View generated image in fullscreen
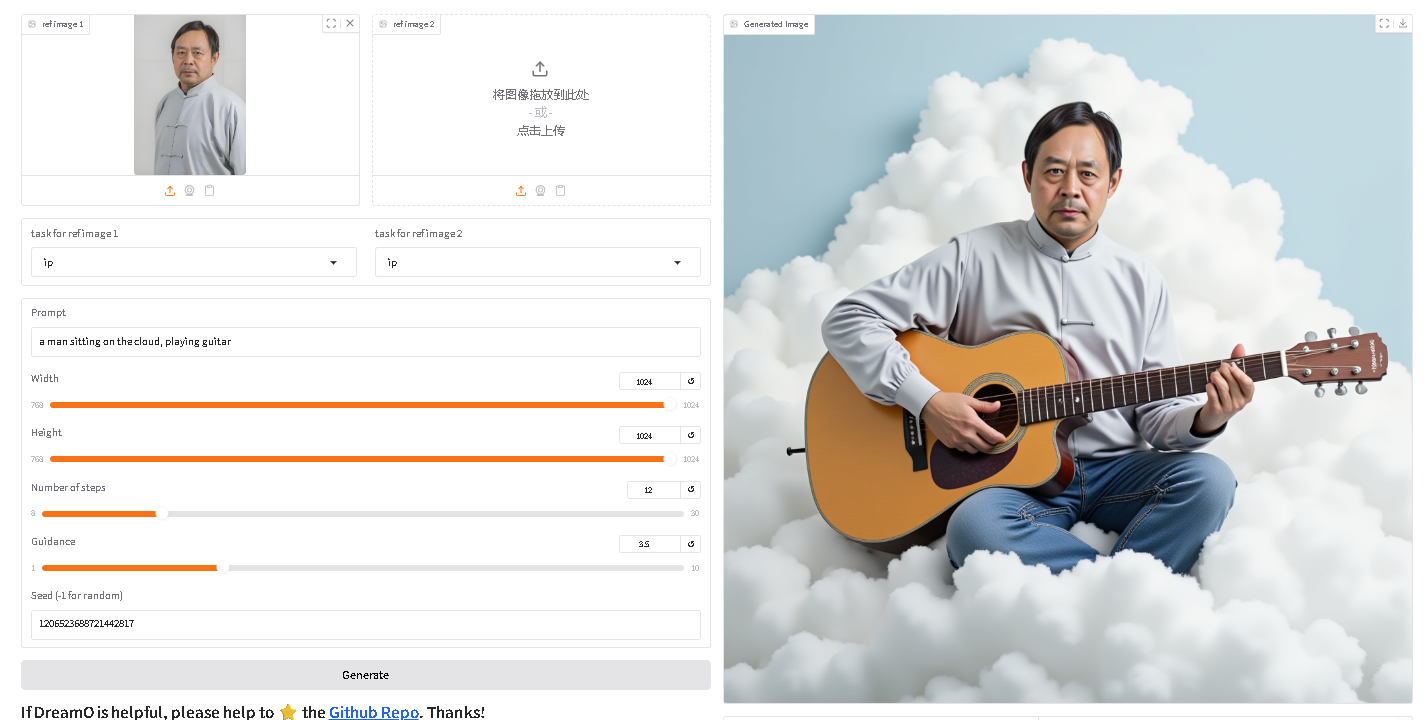This screenshot has width=1426, height=720. click(x=1384, y=23)
